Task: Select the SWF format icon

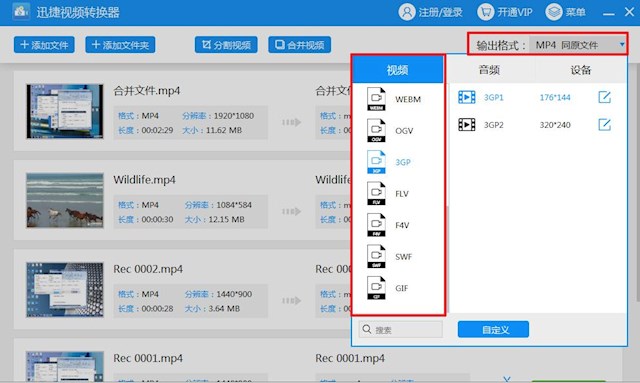Action: click(376, 256)
